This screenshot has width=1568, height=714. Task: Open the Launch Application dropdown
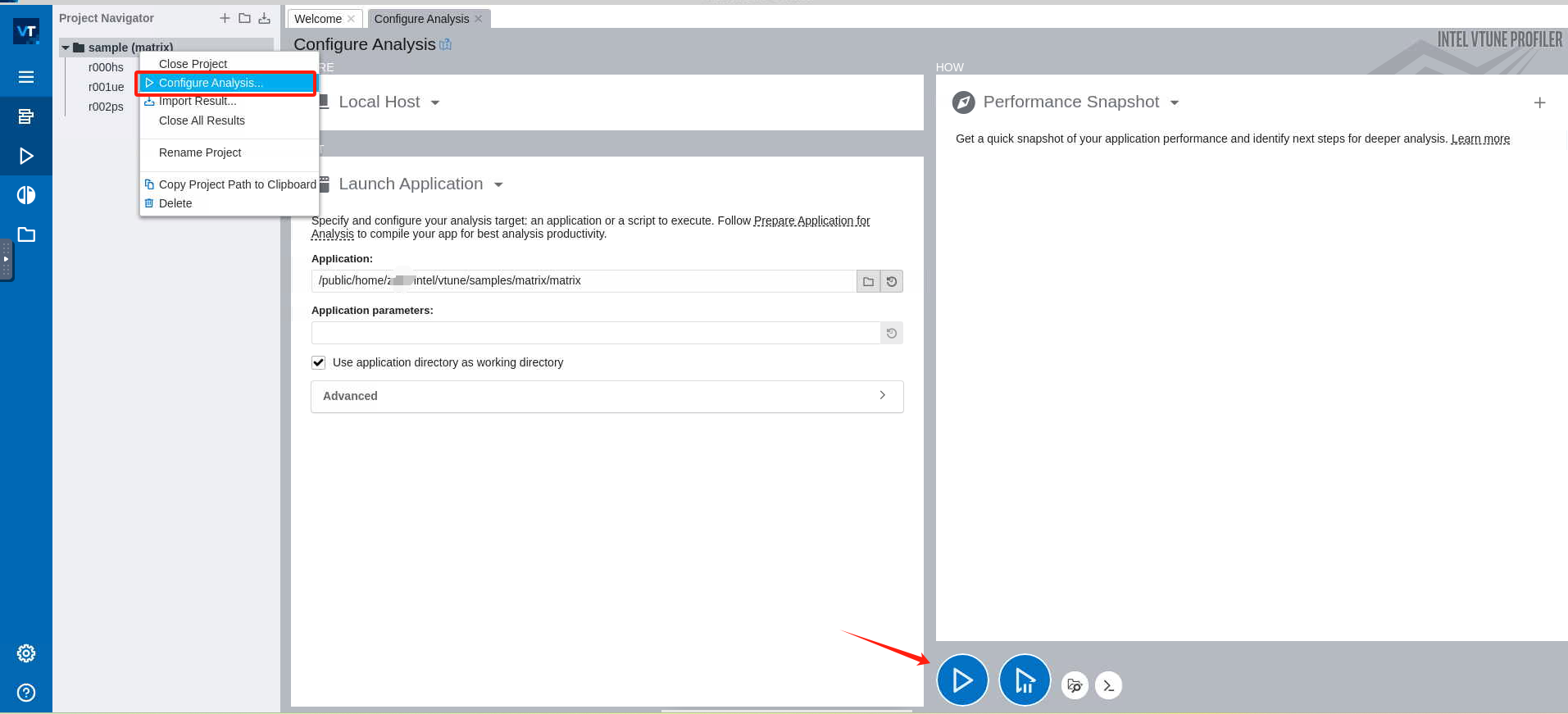pyautogui.click(x=498, y=184)
